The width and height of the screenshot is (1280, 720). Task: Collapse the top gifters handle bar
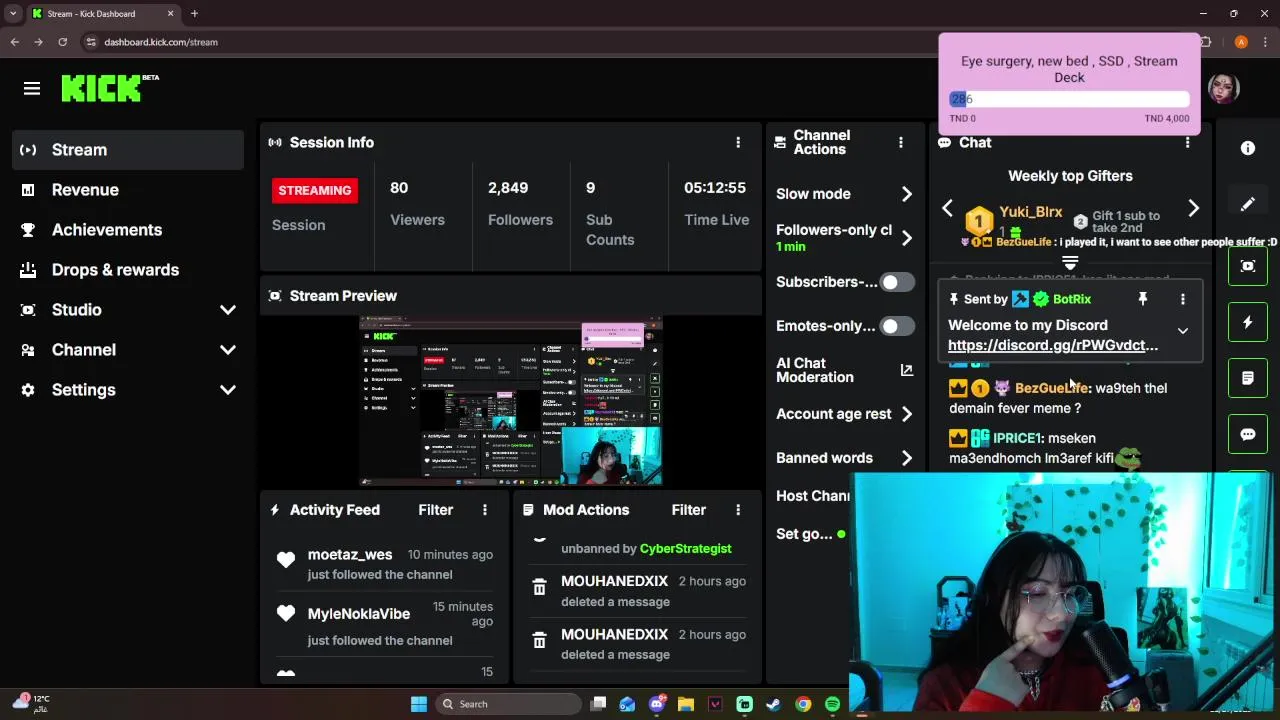[x=1070, y=263]
